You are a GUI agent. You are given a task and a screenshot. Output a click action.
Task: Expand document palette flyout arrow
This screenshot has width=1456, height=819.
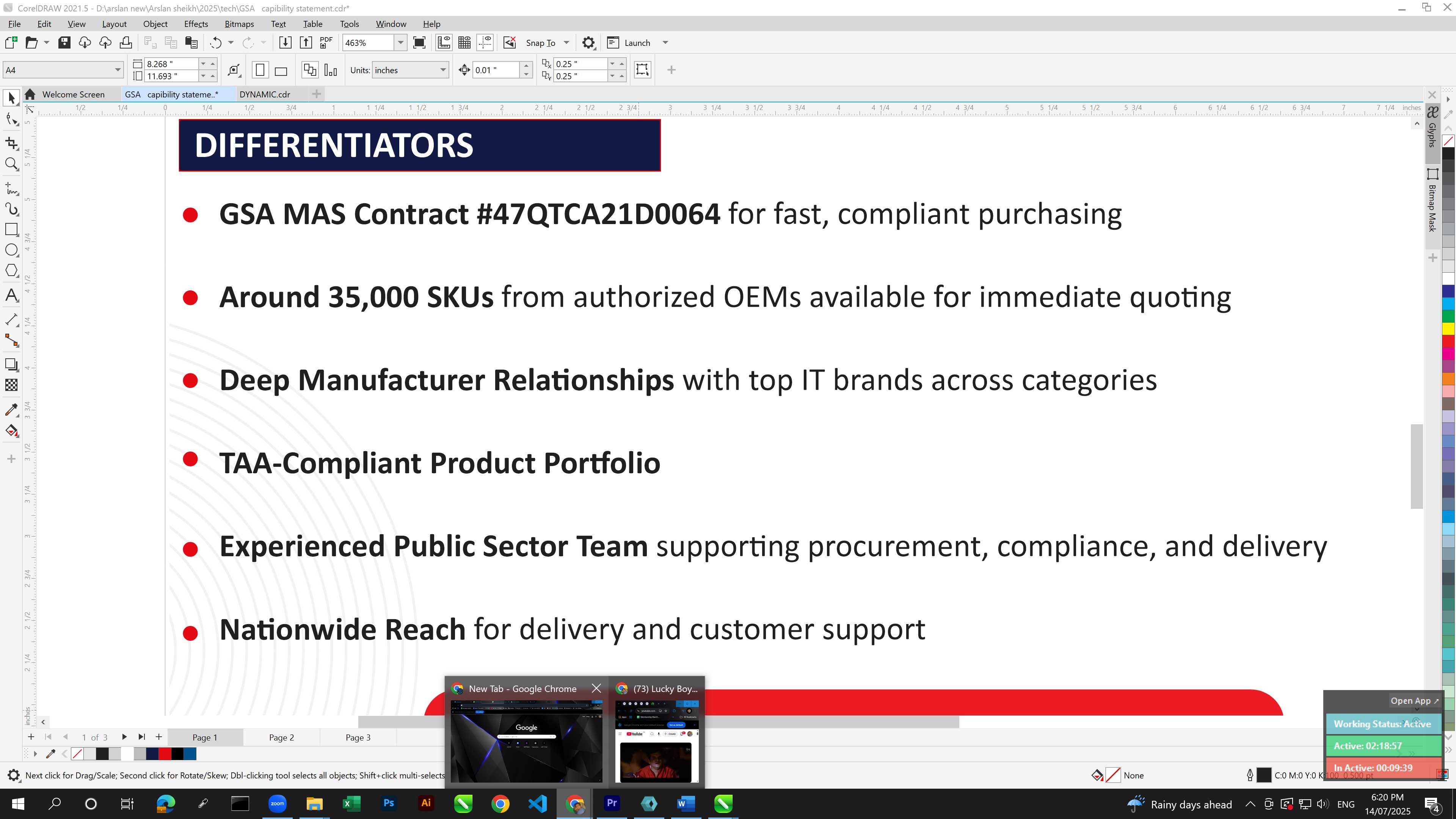35,753
